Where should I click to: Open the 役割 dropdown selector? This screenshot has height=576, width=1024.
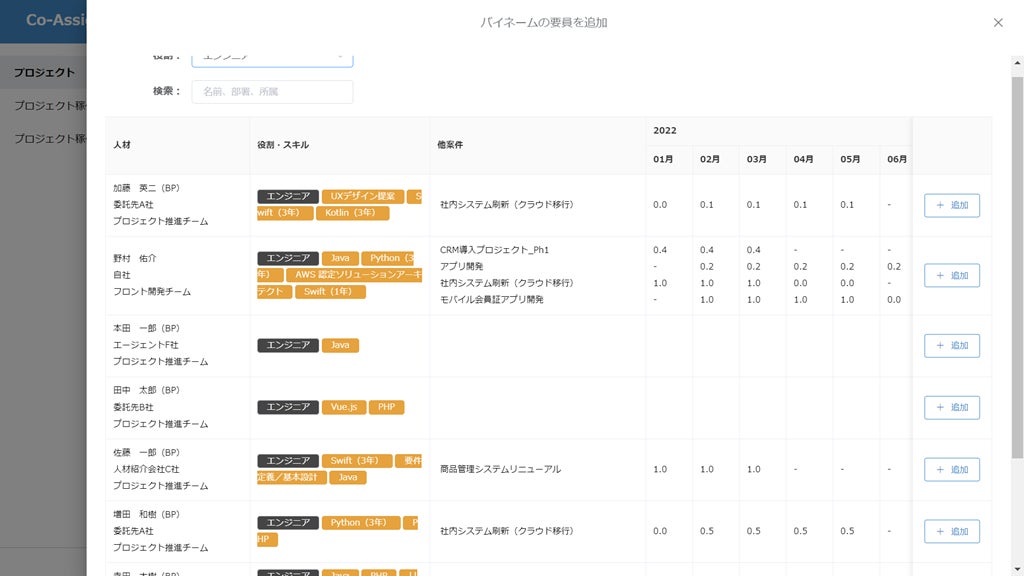[272, 58]
